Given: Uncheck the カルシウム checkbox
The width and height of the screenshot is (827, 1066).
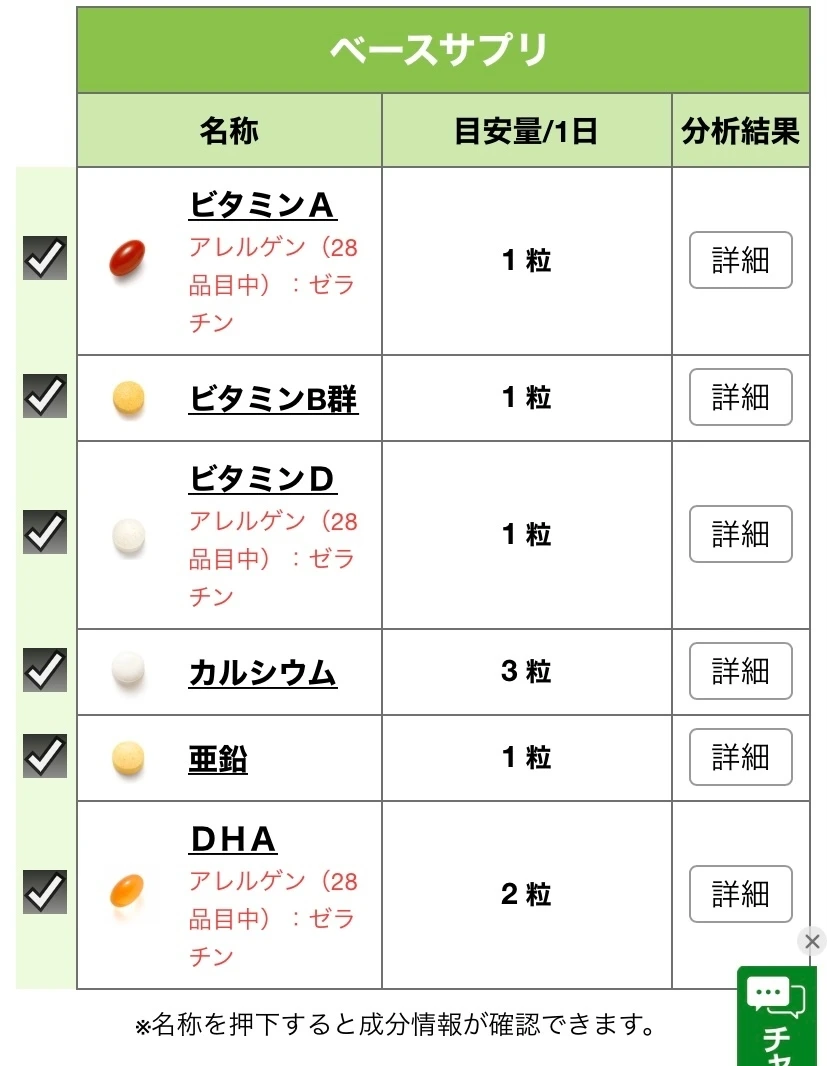Looking at the screenshot, I should click(45, 670).
